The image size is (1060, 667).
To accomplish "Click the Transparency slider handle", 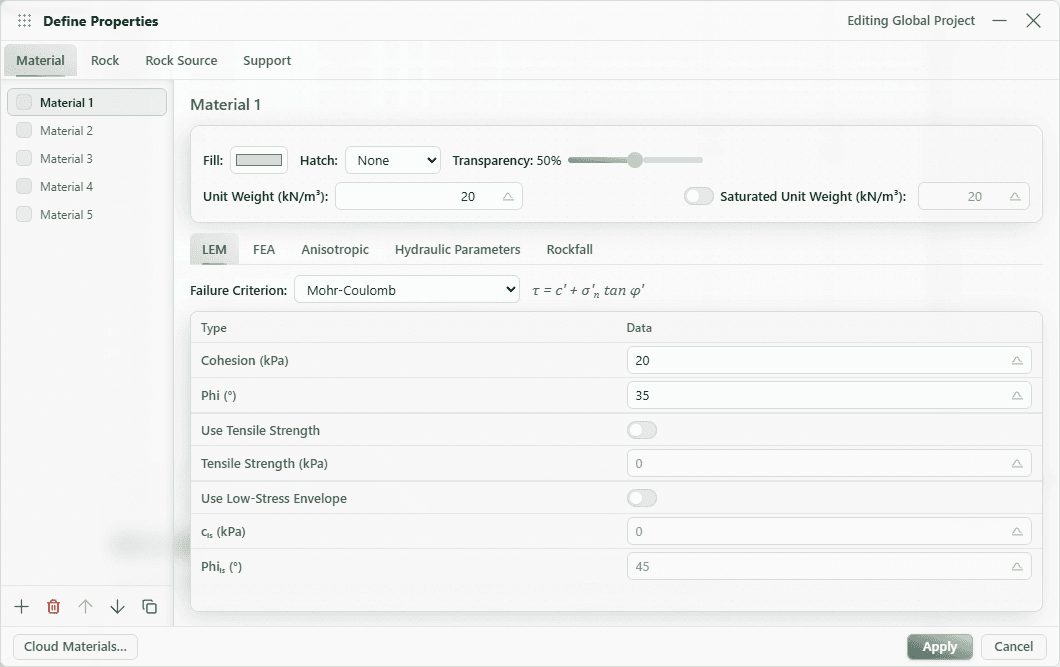I will click(635, 160).
